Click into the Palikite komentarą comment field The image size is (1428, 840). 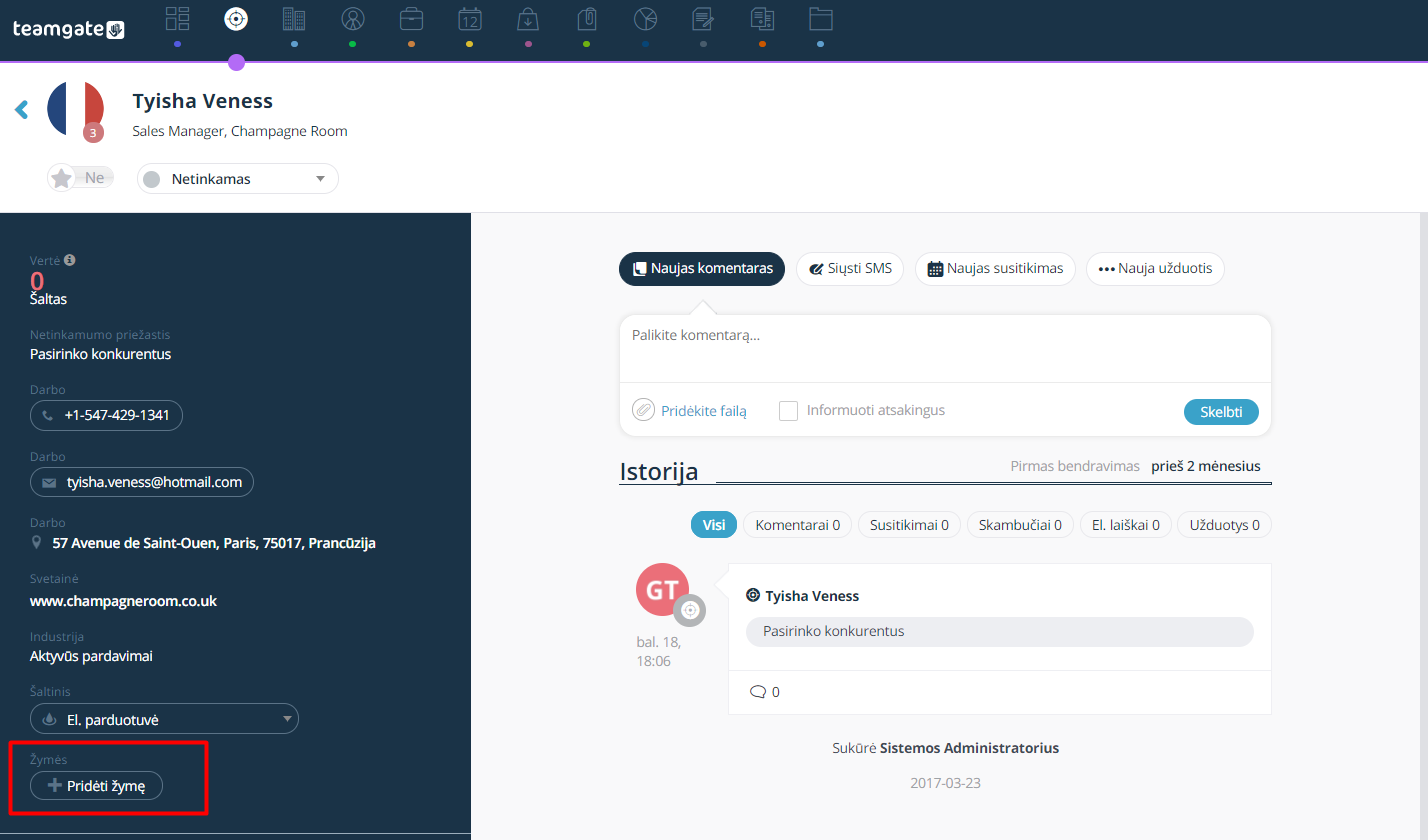[945, 349]
